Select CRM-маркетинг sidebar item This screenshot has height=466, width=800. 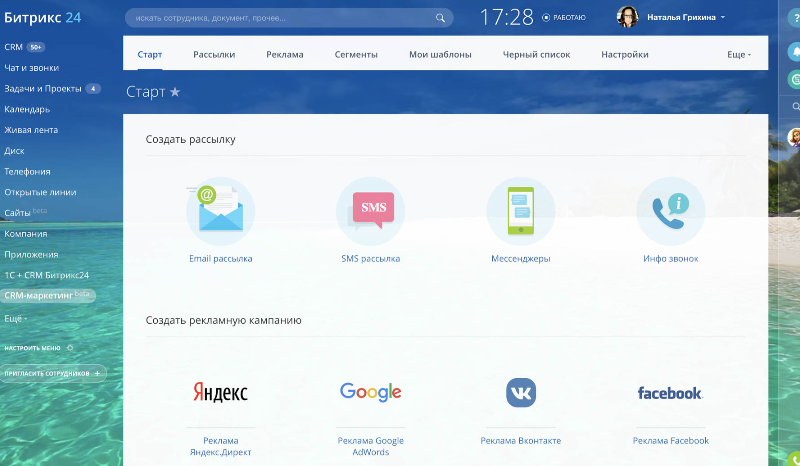pos(47,296)
